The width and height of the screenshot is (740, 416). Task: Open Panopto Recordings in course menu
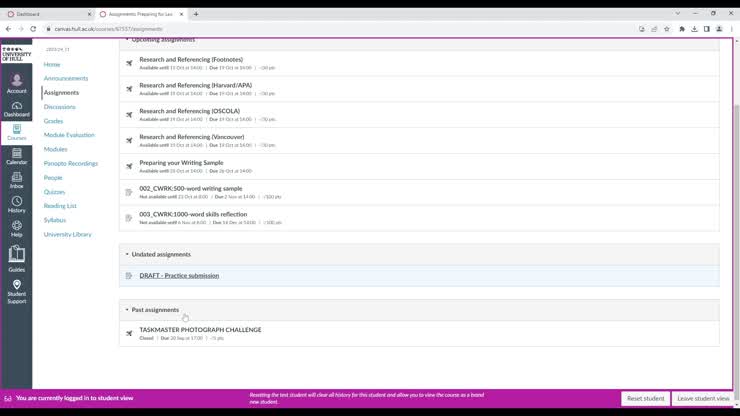click(x=70, y=163)
